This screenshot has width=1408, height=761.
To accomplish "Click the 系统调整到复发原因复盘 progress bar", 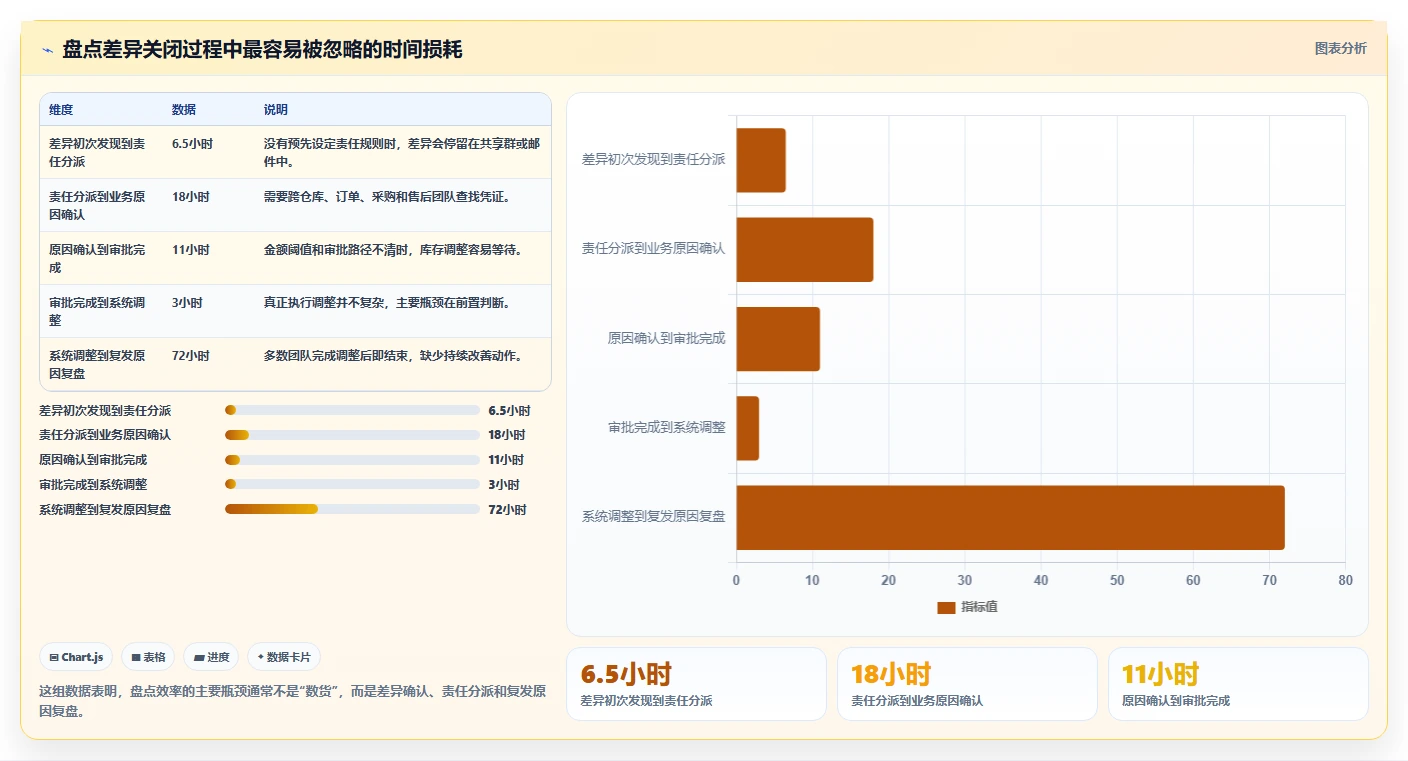I will pyautogui.click(x=352, y=509).
